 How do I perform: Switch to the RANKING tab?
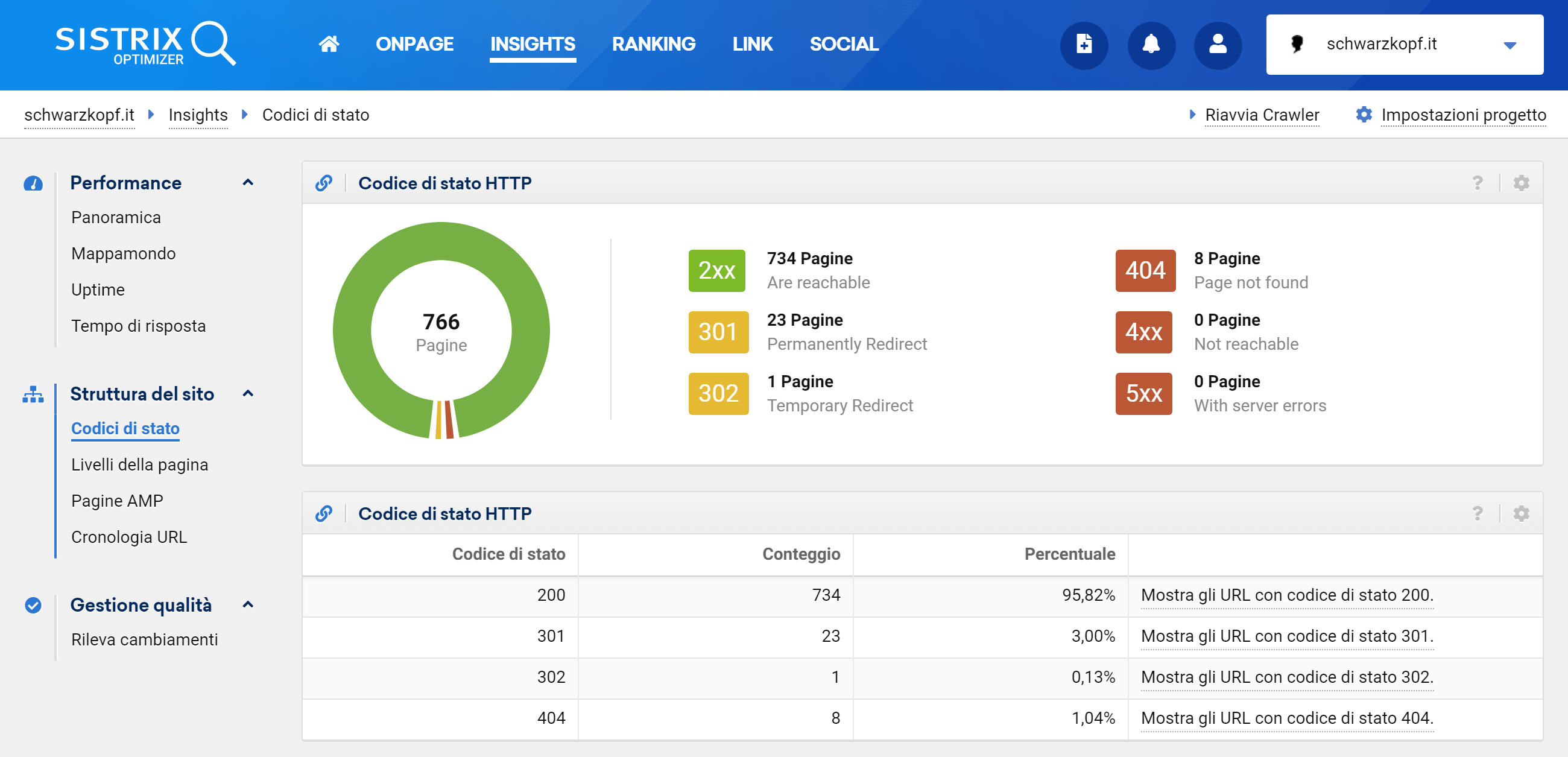(x=653, y=44)
